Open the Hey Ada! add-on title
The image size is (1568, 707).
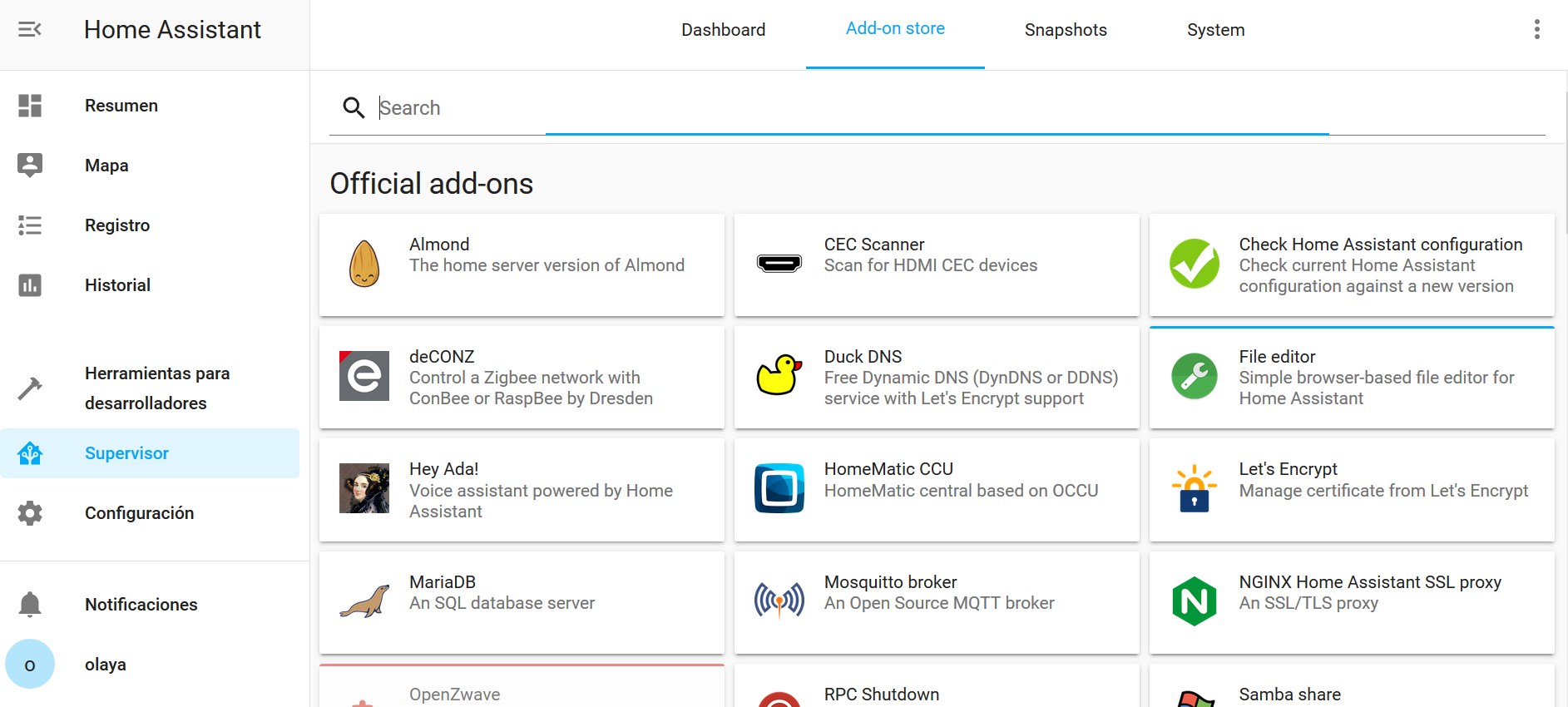tap(444, 469)
